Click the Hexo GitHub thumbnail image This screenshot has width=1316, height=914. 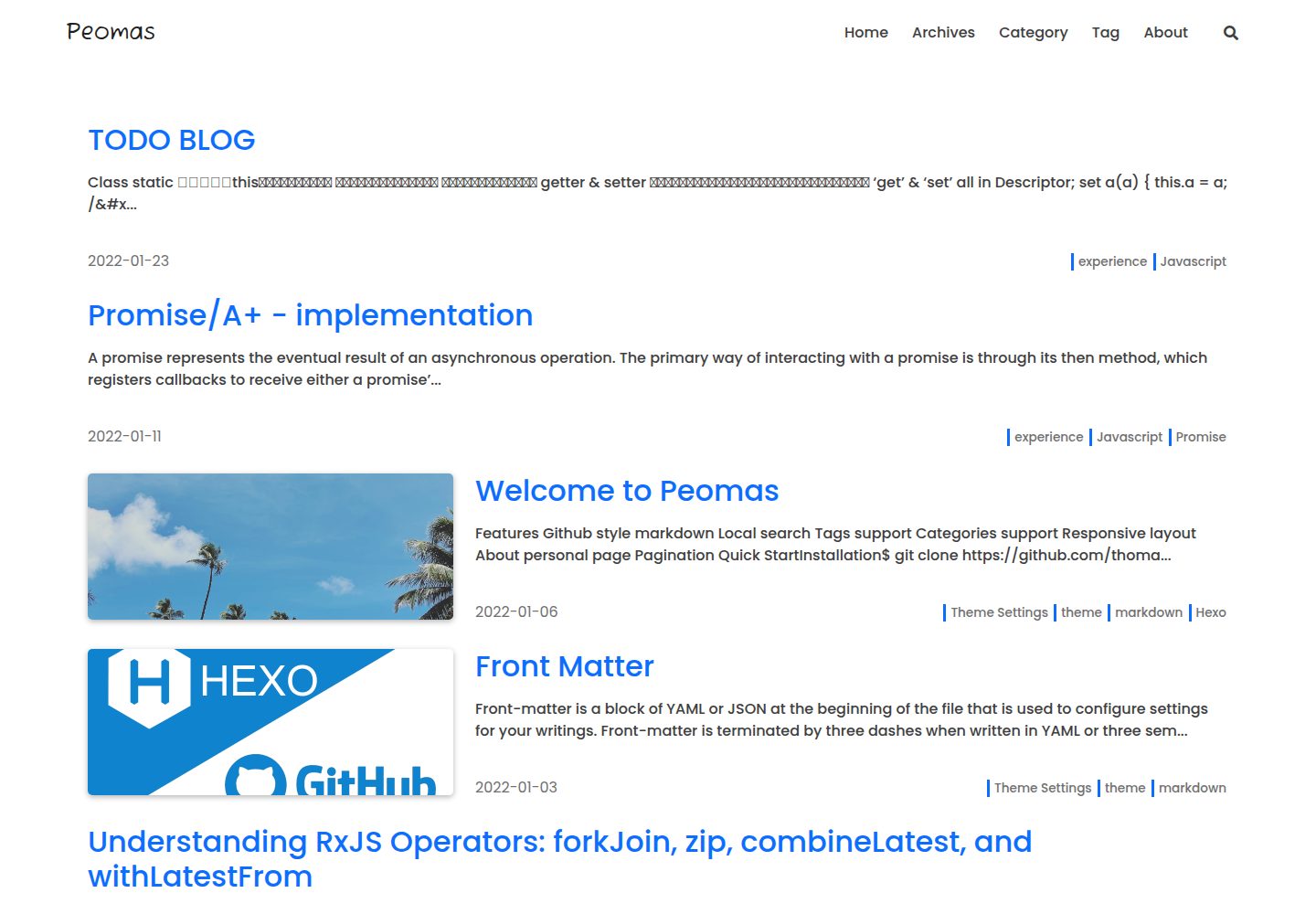(271, 722)
